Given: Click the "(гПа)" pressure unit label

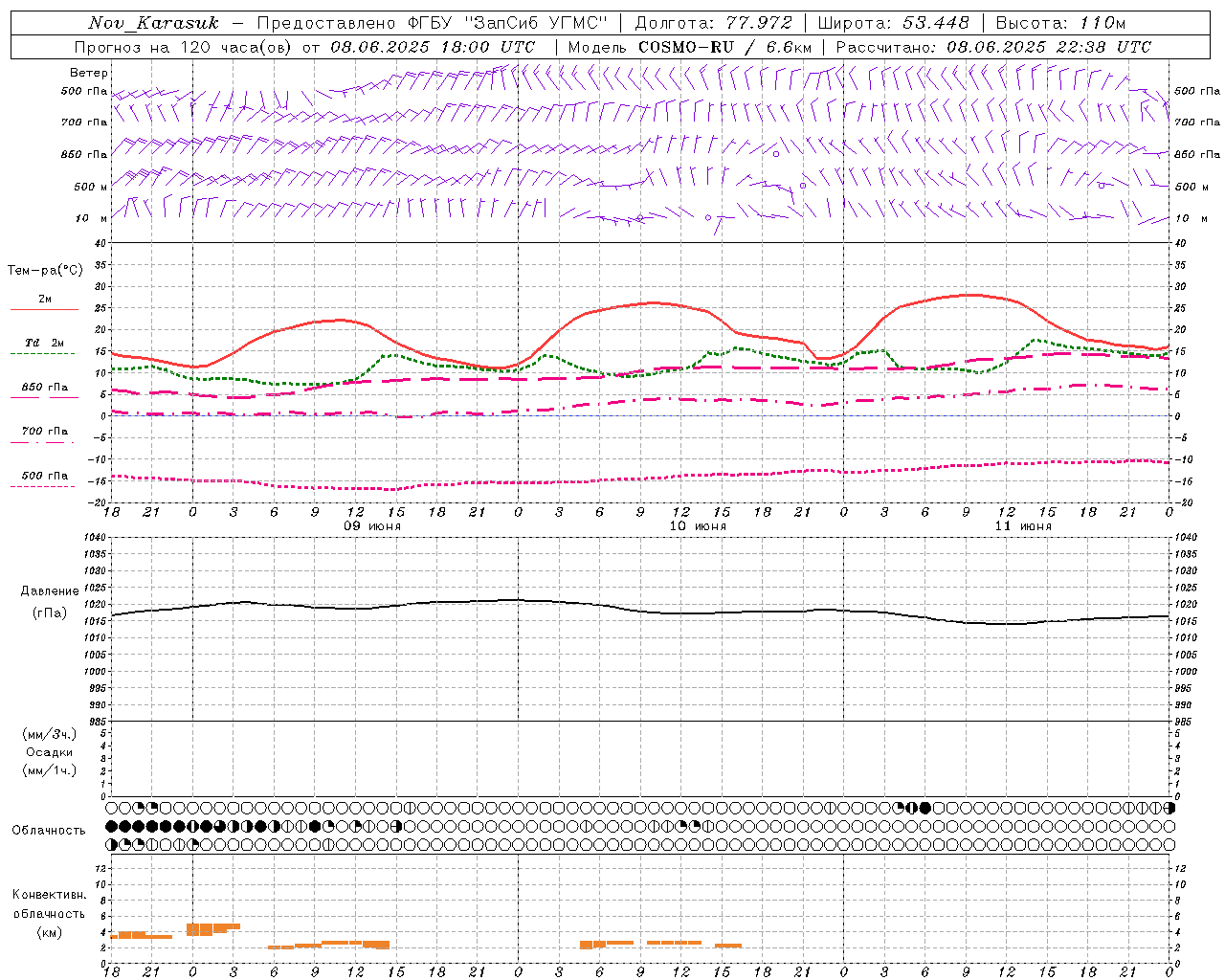Looking at the screenshot, I should pyautogui.click(x=50, y=612).
